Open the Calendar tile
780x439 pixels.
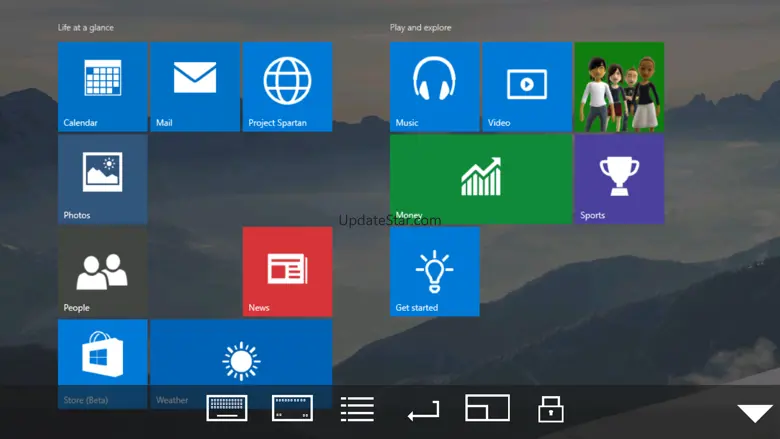(x=103, y=87)
